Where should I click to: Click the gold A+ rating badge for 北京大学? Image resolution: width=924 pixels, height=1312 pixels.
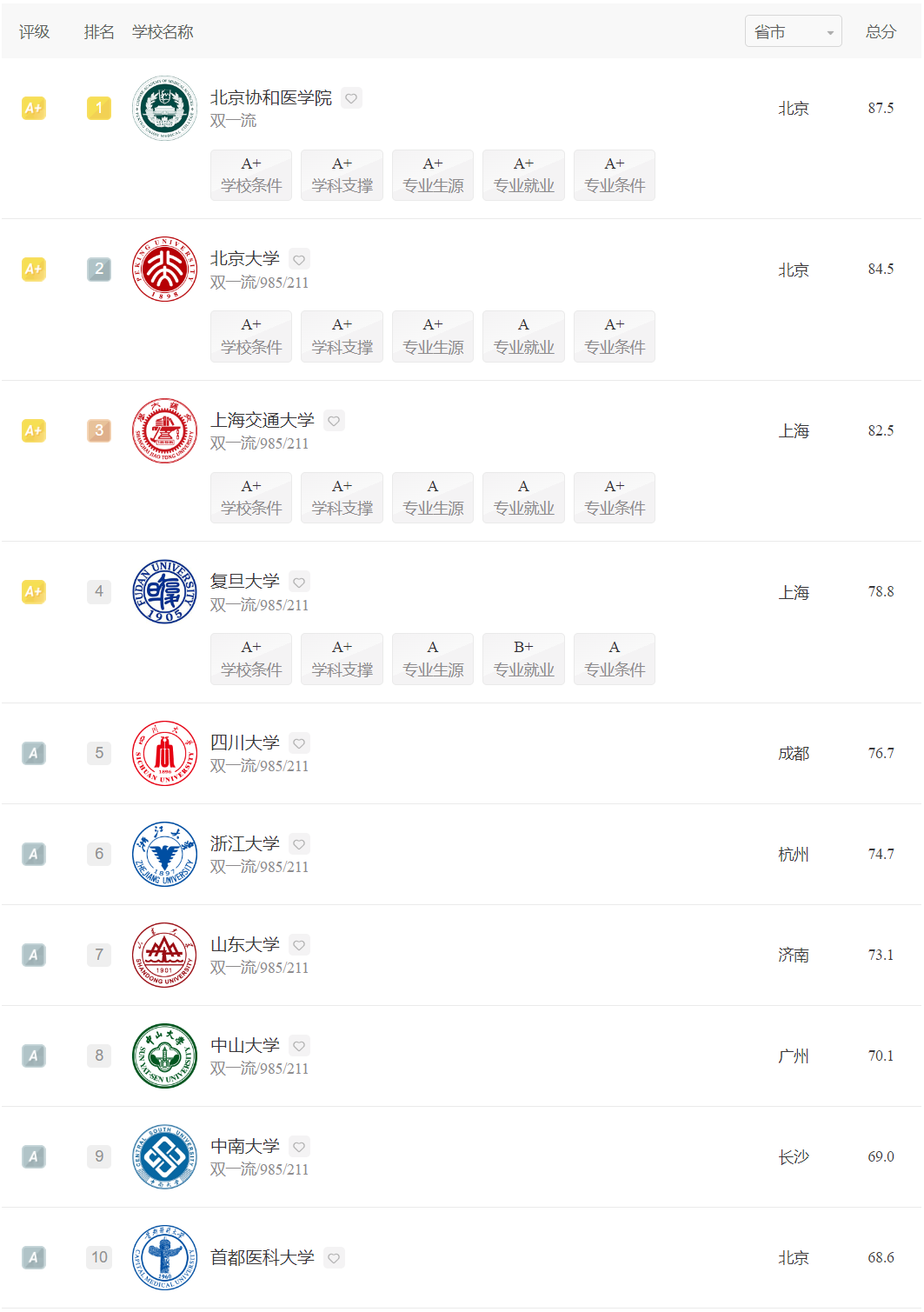(34, 270)
